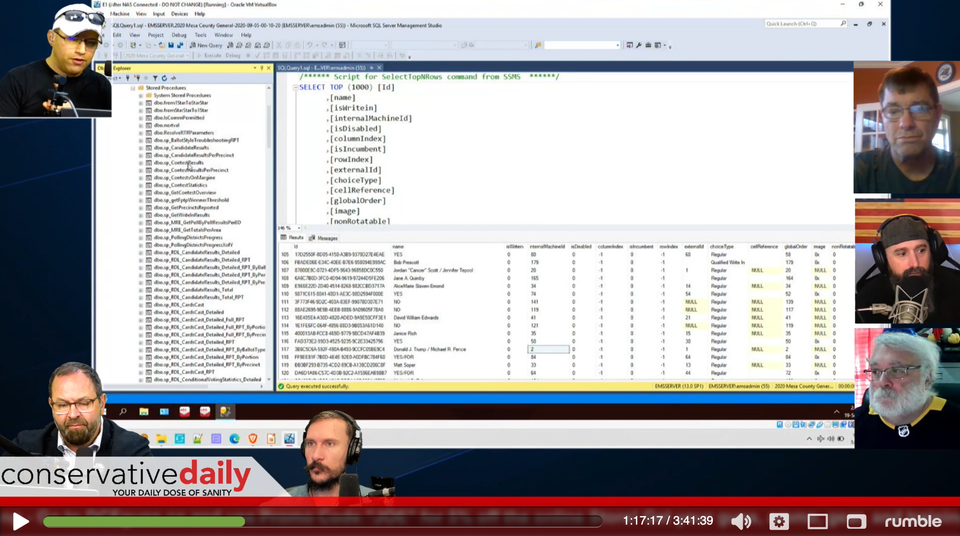
Task: Switch to the Results tab
Action: tap(292, 238)
